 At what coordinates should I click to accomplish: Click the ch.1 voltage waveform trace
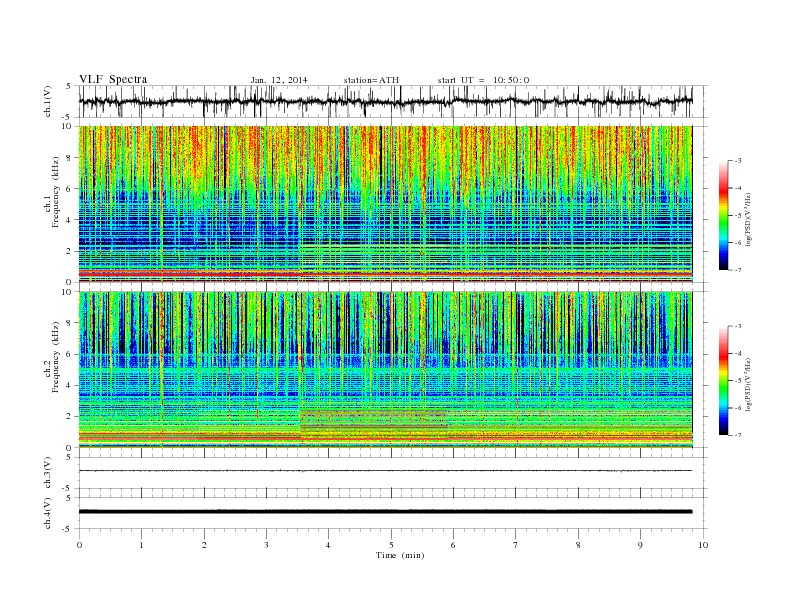[385, 101]
